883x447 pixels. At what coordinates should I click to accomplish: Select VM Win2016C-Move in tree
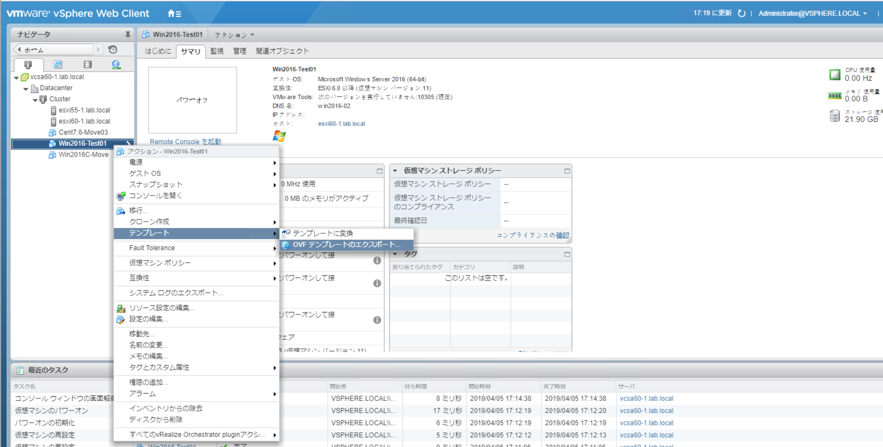click(83, 155)
